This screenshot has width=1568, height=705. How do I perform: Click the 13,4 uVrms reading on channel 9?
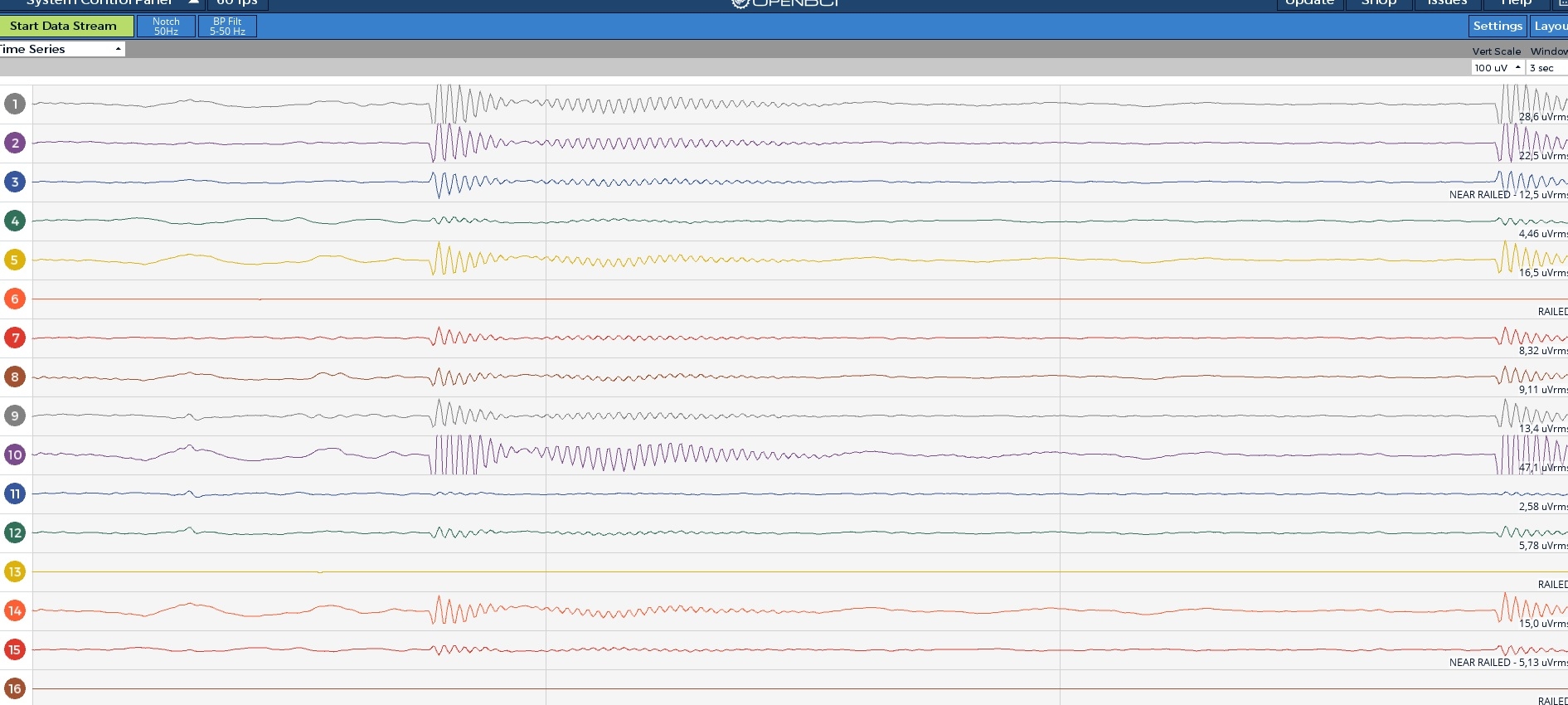(x=1542, y=429)
